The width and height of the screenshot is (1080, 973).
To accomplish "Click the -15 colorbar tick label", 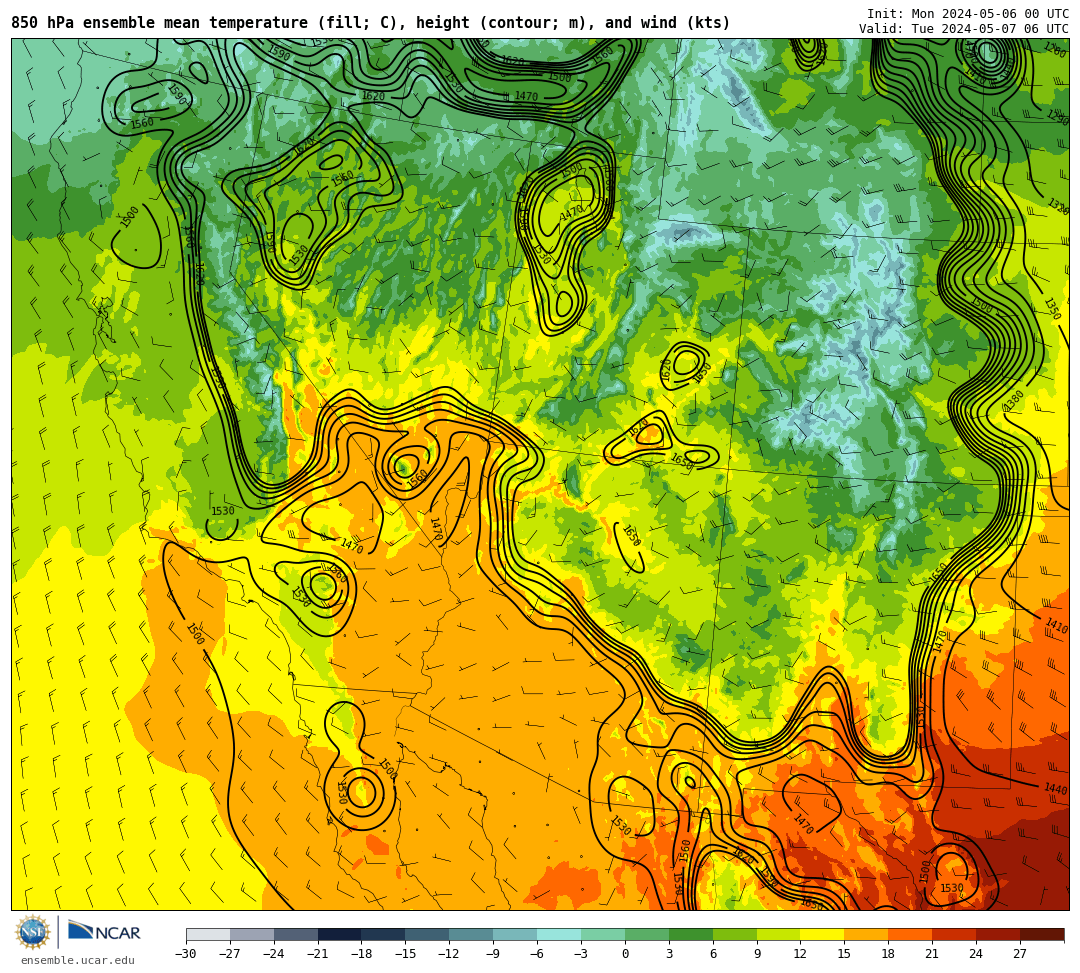I will click(405, 954).
